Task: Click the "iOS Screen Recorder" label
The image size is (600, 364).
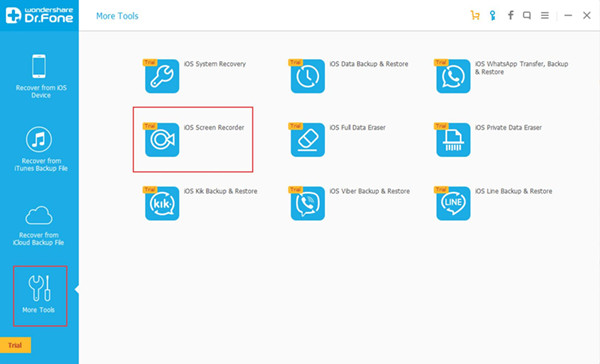Action: (214, 127)
